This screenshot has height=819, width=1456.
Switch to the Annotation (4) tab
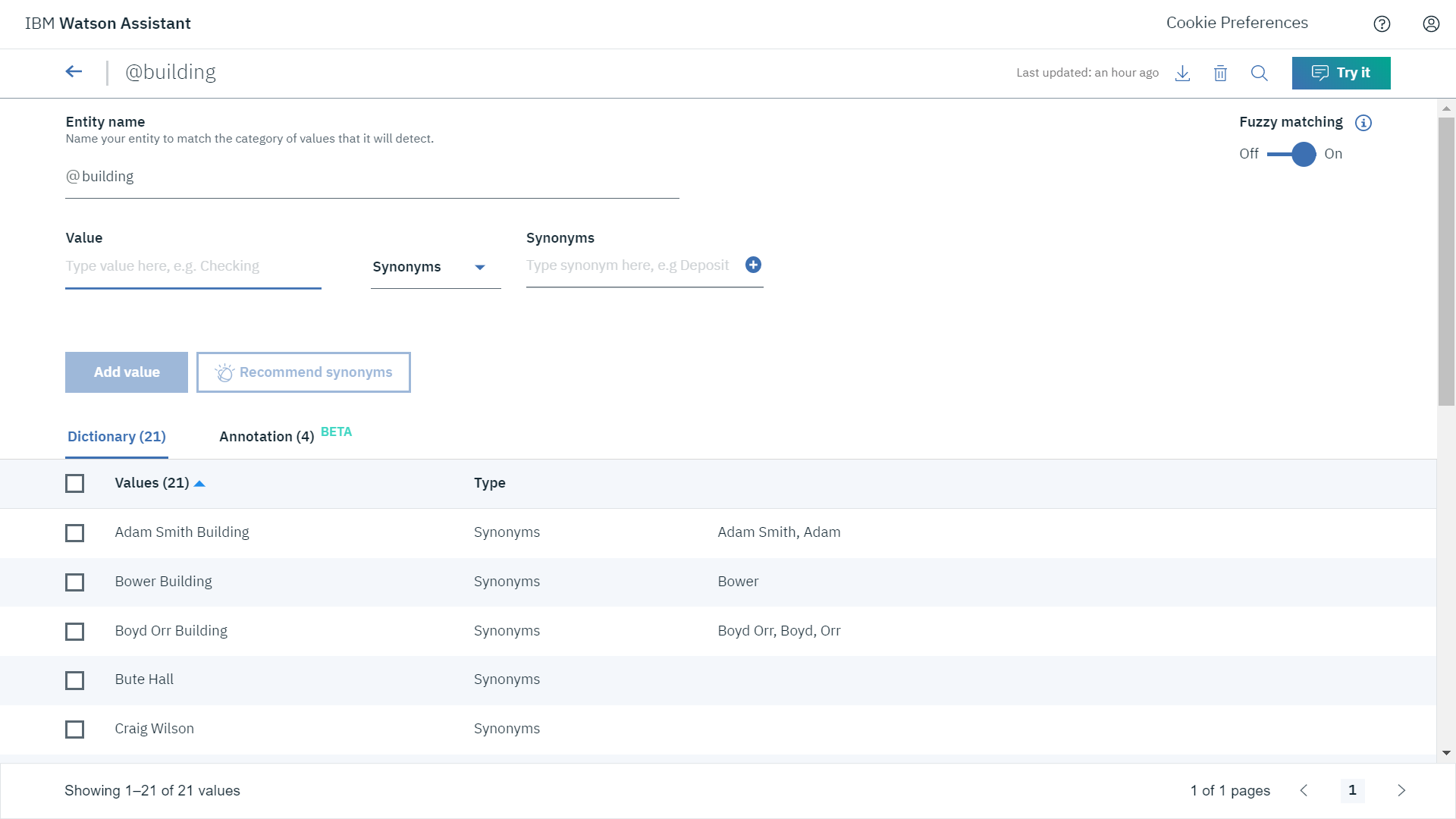266,437
